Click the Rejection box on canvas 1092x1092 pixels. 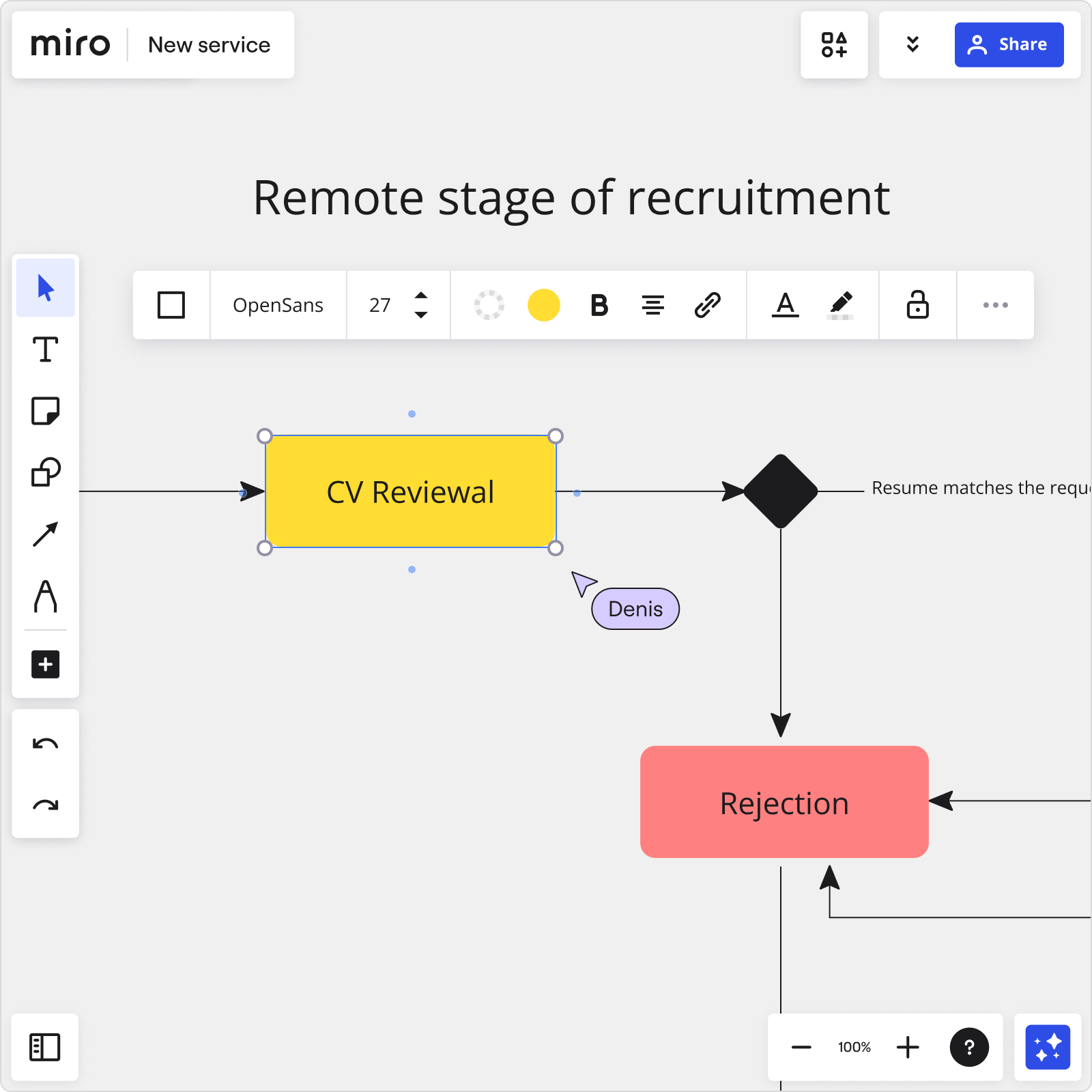click(x=784, y=802)
